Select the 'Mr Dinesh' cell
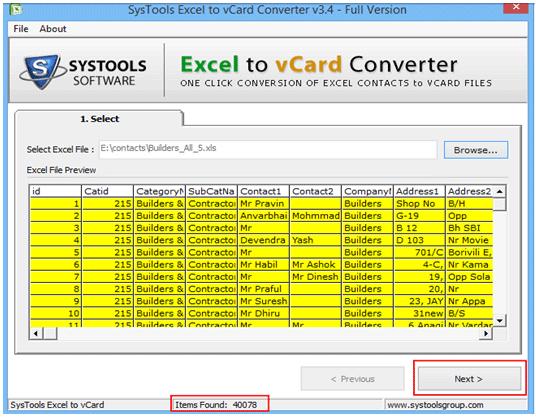Image resolution: width=536 pixels, height=417 pixels. click(x=315, y=277)
